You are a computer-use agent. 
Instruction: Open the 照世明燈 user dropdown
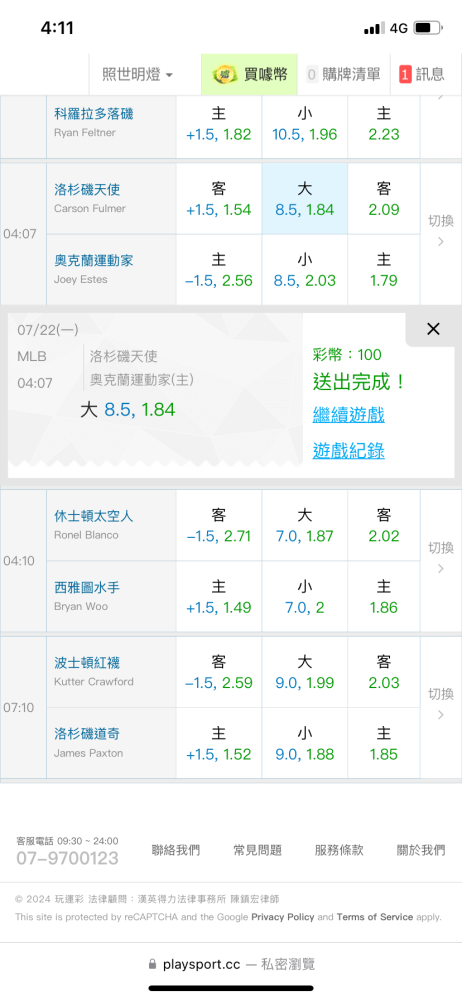coord(137,74)
